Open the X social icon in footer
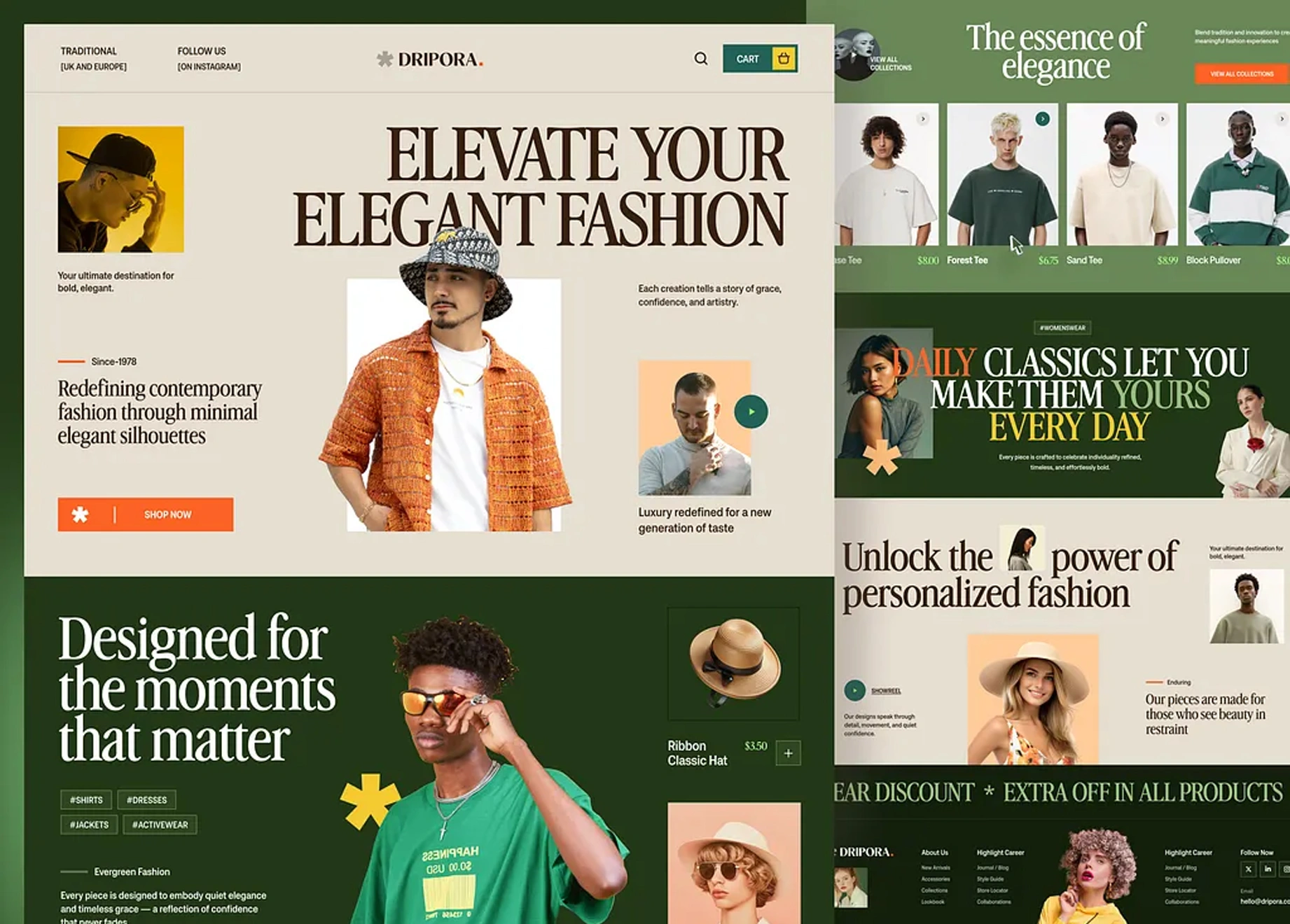 click(1248, 869)
